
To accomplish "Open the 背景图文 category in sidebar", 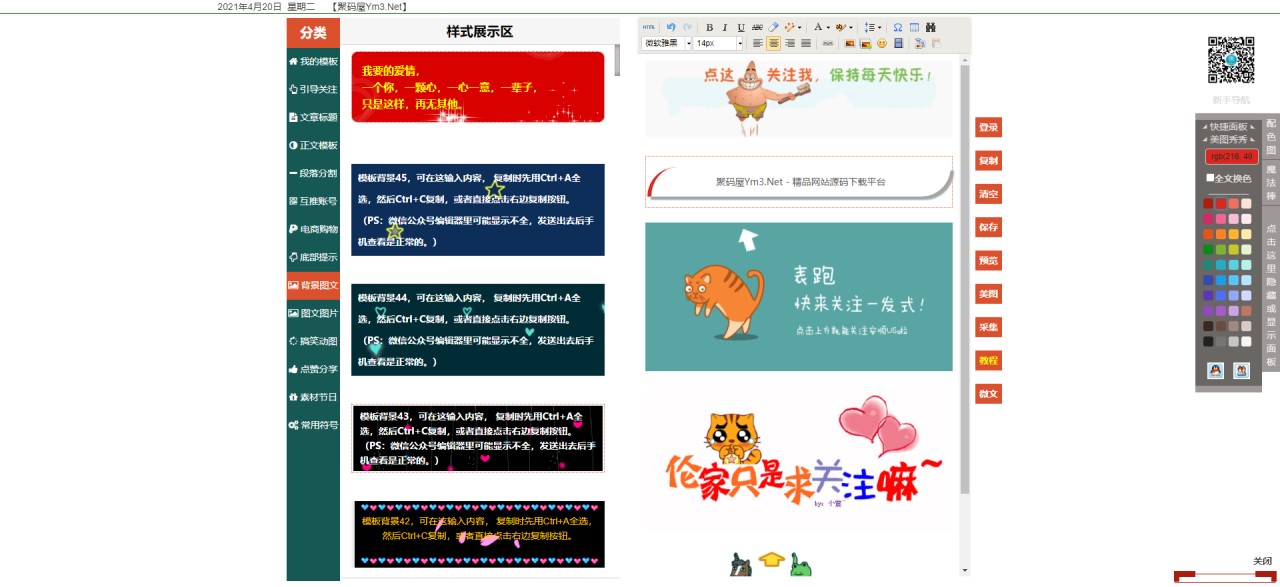I will pos(313,286).
